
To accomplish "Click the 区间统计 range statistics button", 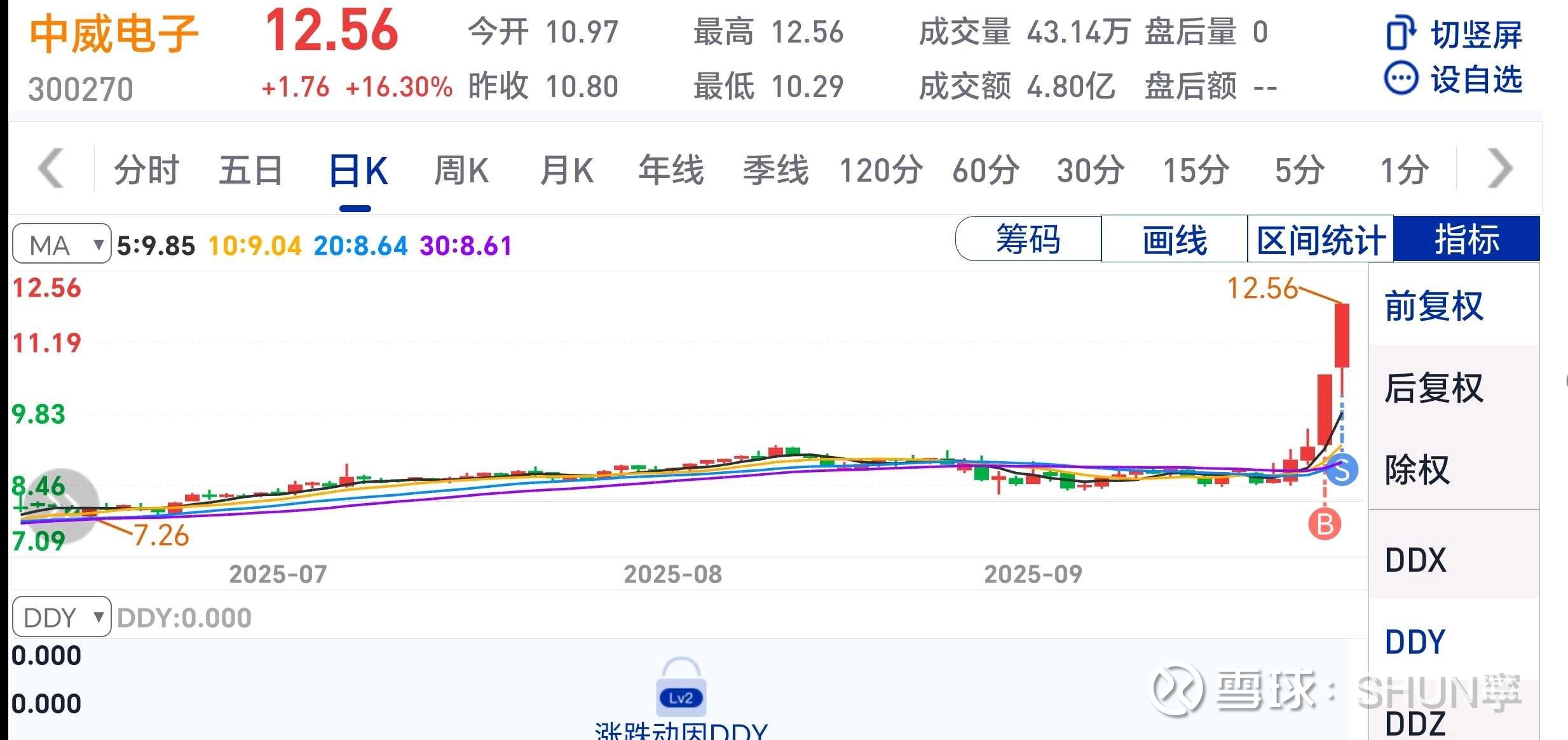I will click(x=1321, y=239).
